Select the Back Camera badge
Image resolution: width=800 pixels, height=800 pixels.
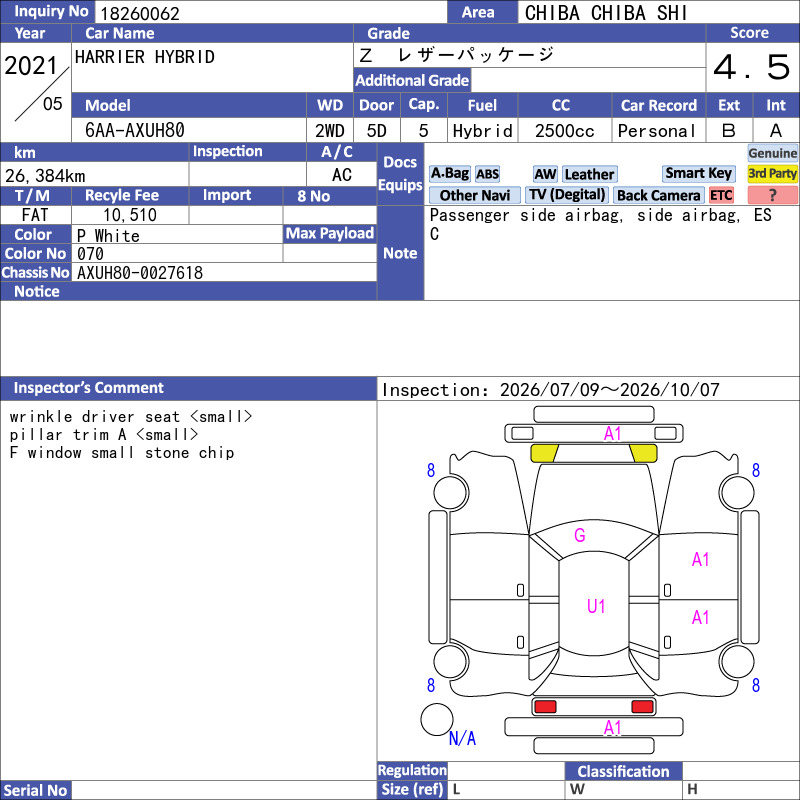pyautogui.click(x=658, y=195)
